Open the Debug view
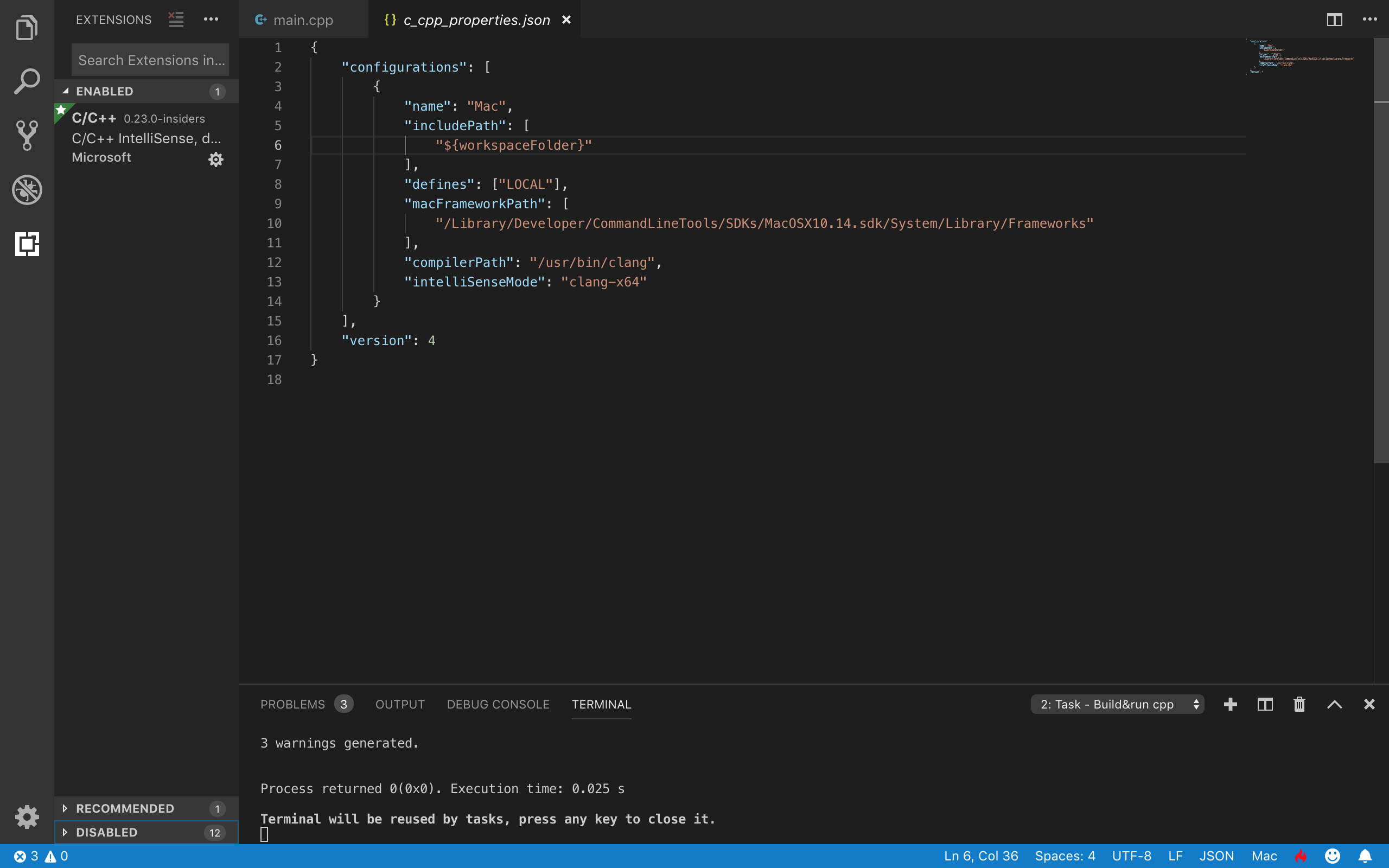This screenshot has width=1389, height=868. click(x=27, y=190)
